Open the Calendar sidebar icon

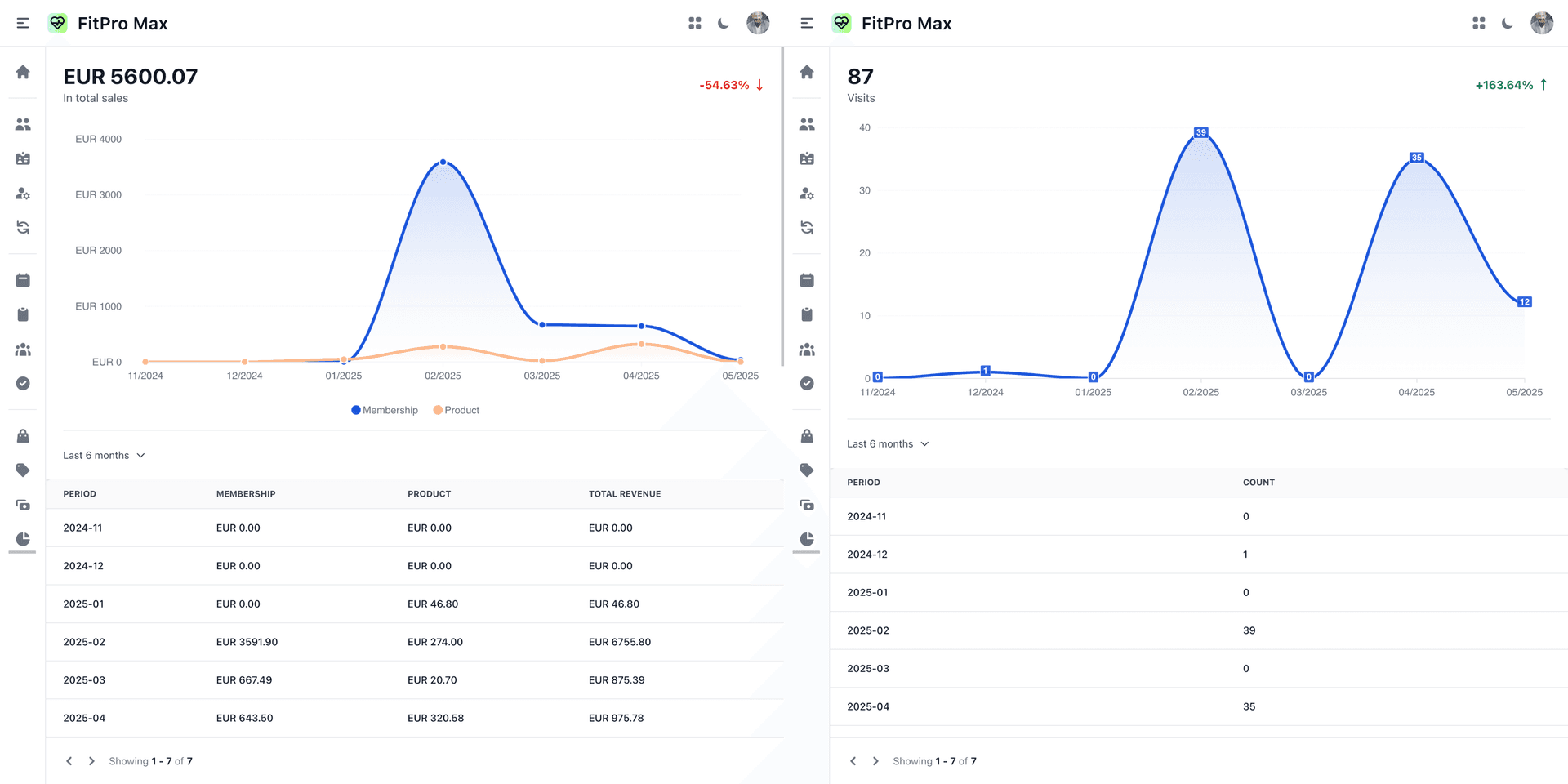coord(22,279)
